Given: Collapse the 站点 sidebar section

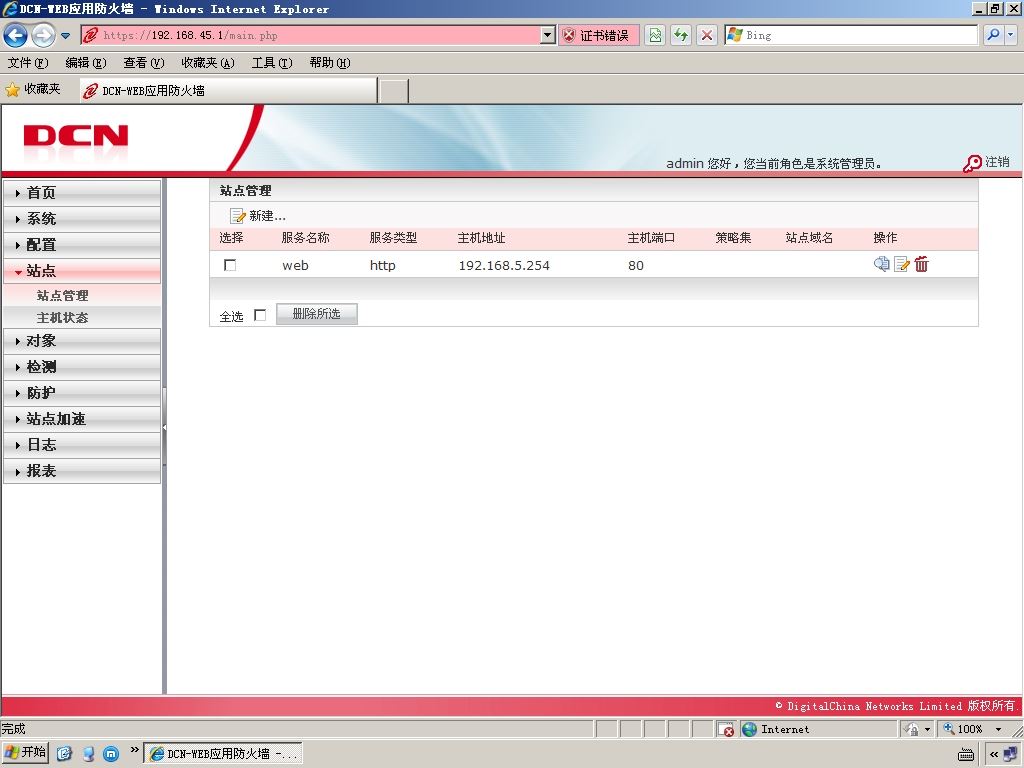Looking at the screenshot, I should pyautogui.click(x=82, y=271).
